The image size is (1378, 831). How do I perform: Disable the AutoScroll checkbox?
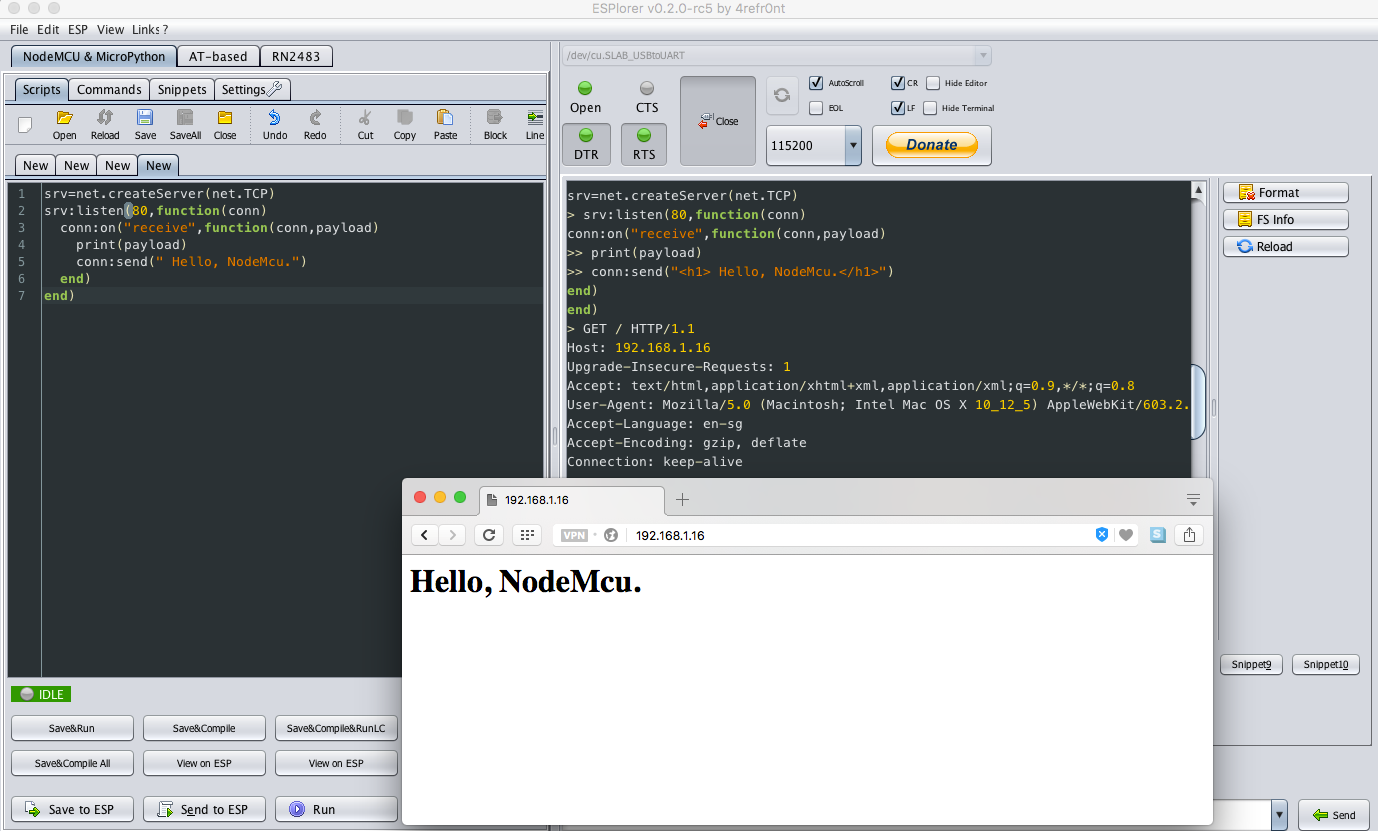pos(816,83)
